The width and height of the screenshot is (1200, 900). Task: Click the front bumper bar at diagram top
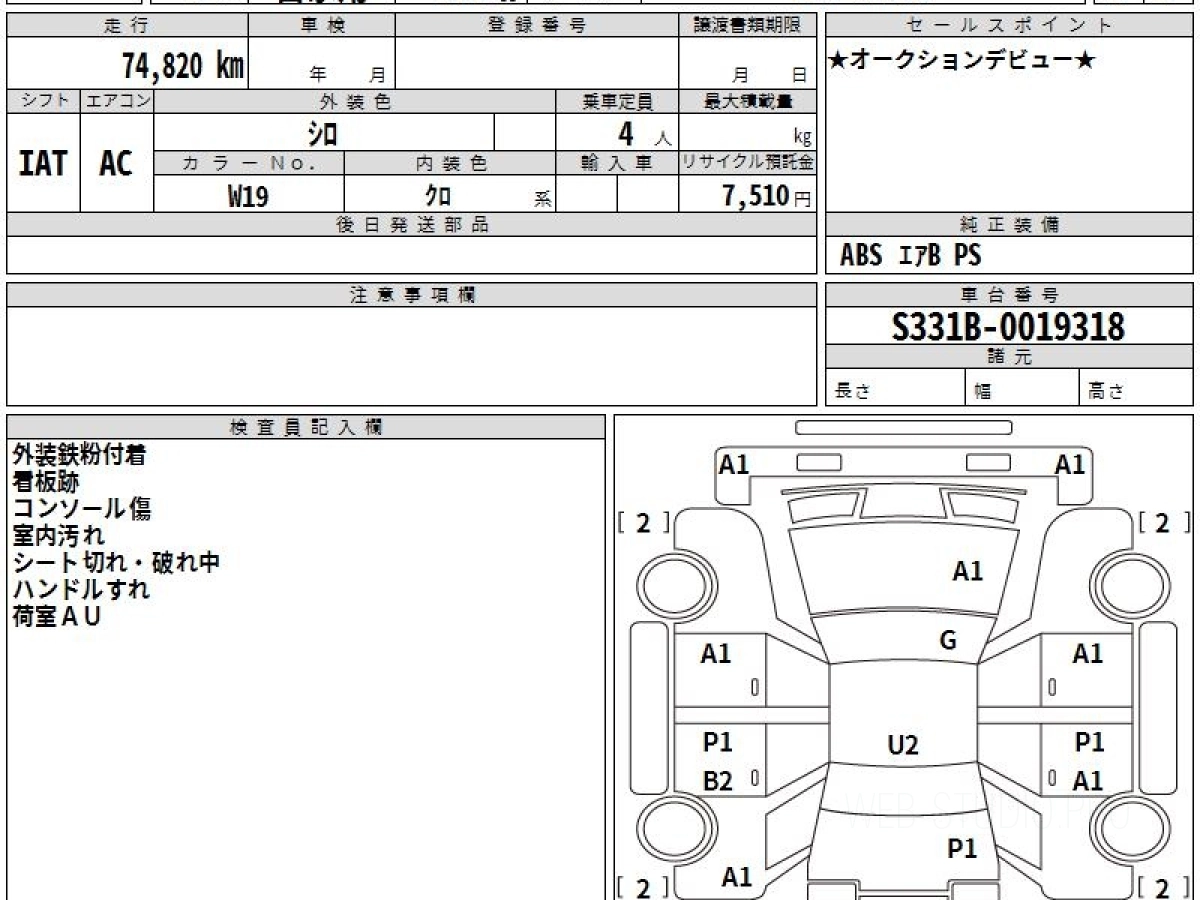click(903, 427)
